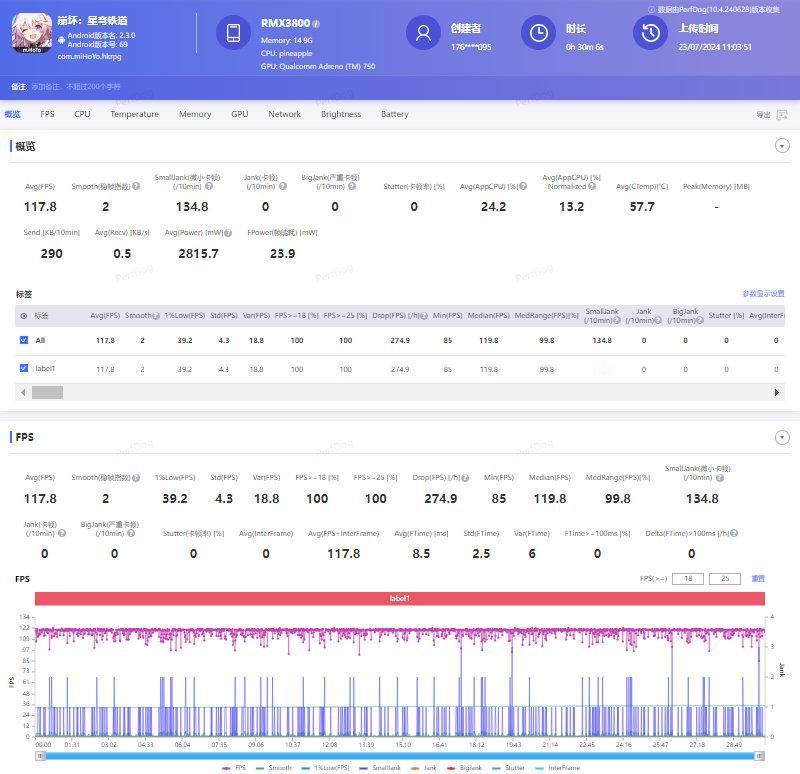Click the Honkai Star Rail app icon
The height and width of the screenshot is (774, 800).
32,33
